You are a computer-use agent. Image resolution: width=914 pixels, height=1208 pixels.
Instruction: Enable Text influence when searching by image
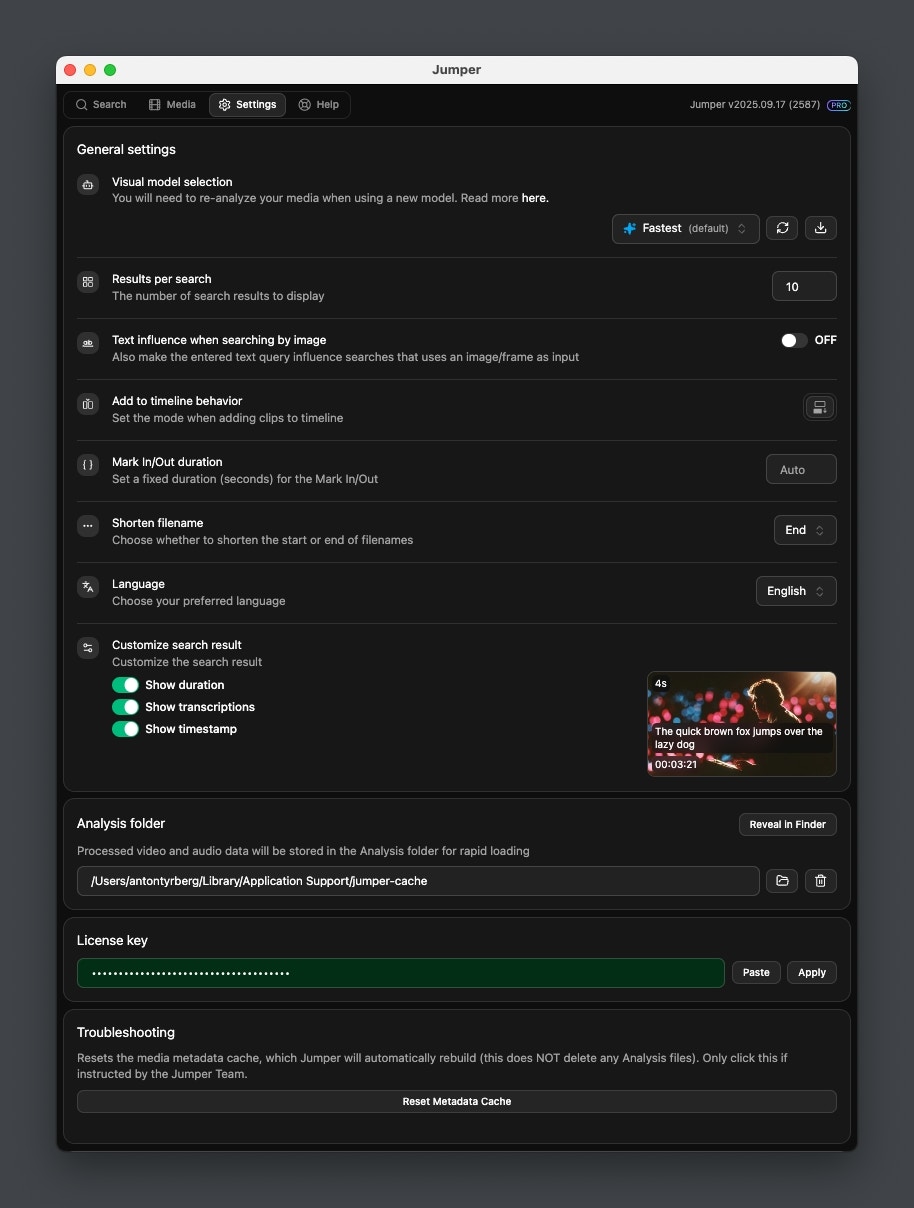(794, 340)
